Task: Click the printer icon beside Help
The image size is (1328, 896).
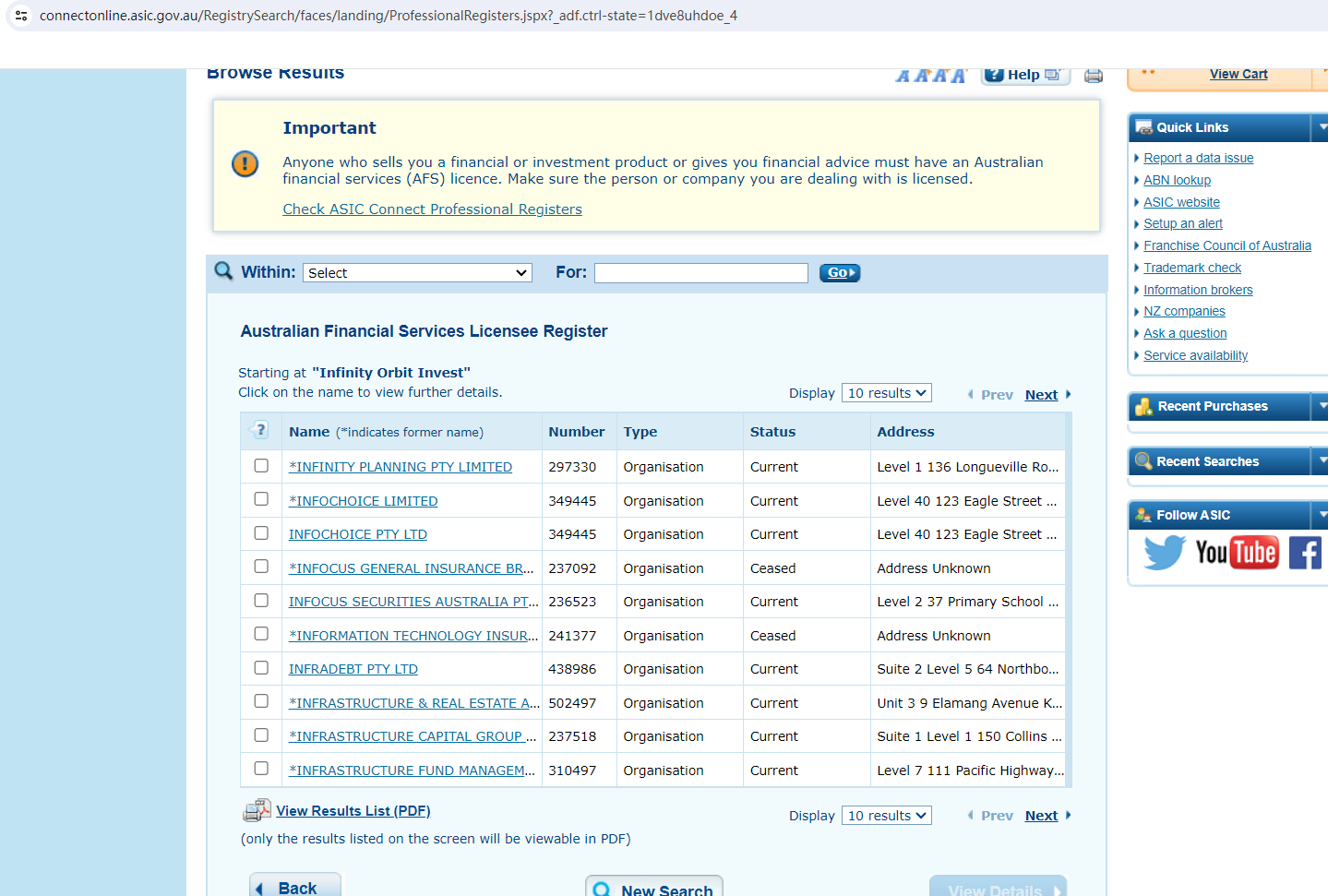Action: pyautogui.click(x=1094, y=76)
